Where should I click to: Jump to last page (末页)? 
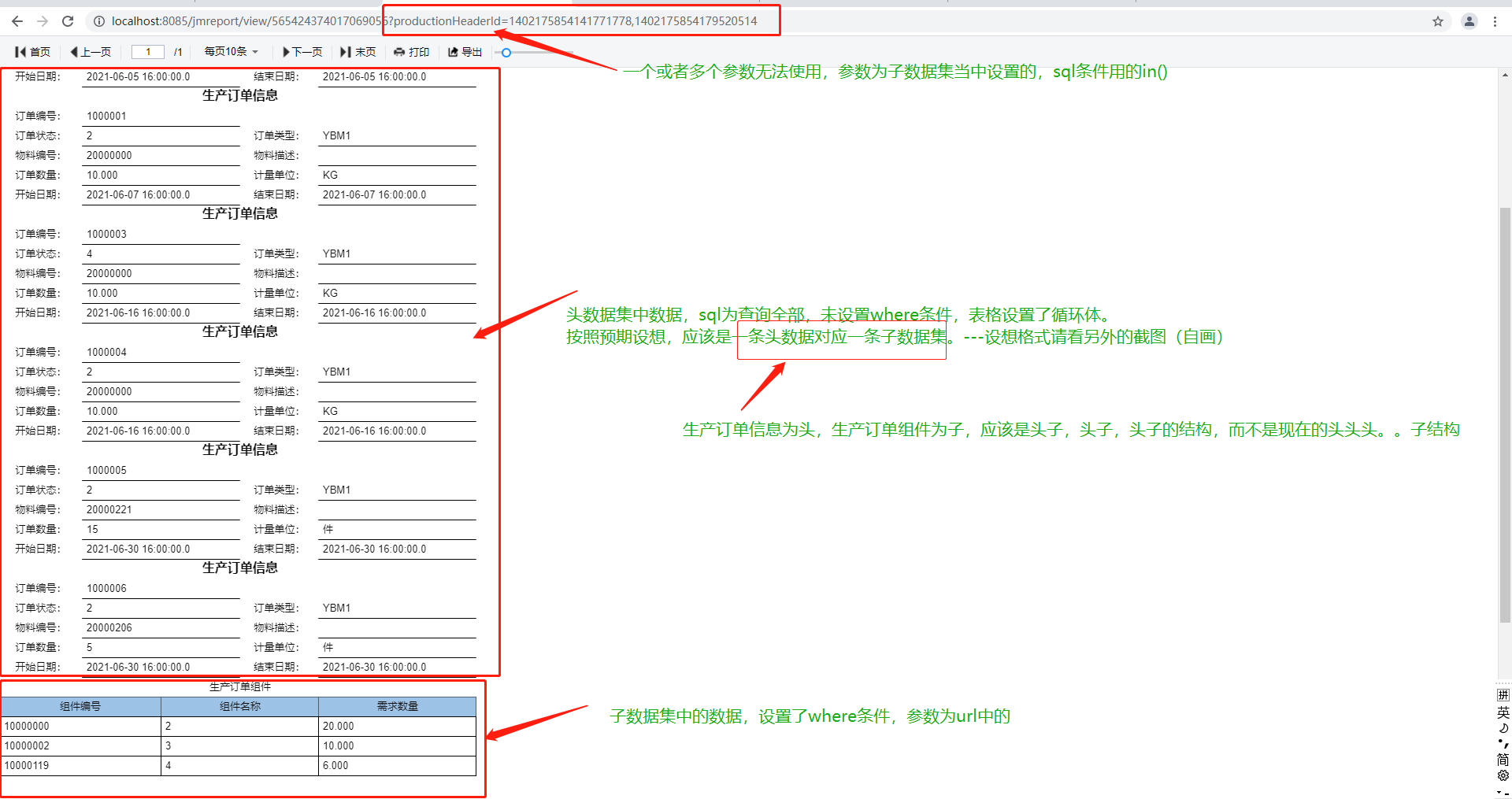point(358,52)
